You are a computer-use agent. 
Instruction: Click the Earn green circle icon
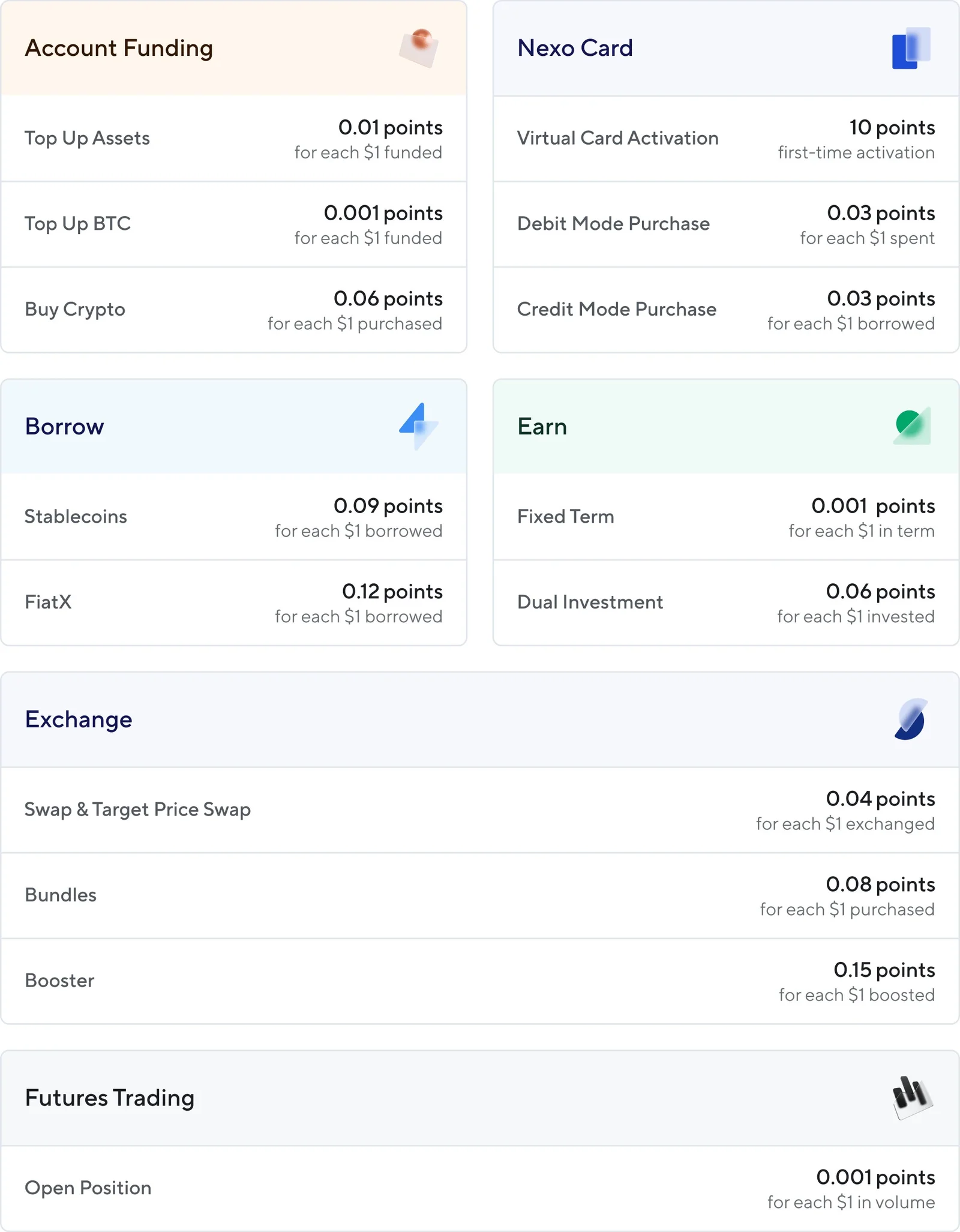point(912,426)
